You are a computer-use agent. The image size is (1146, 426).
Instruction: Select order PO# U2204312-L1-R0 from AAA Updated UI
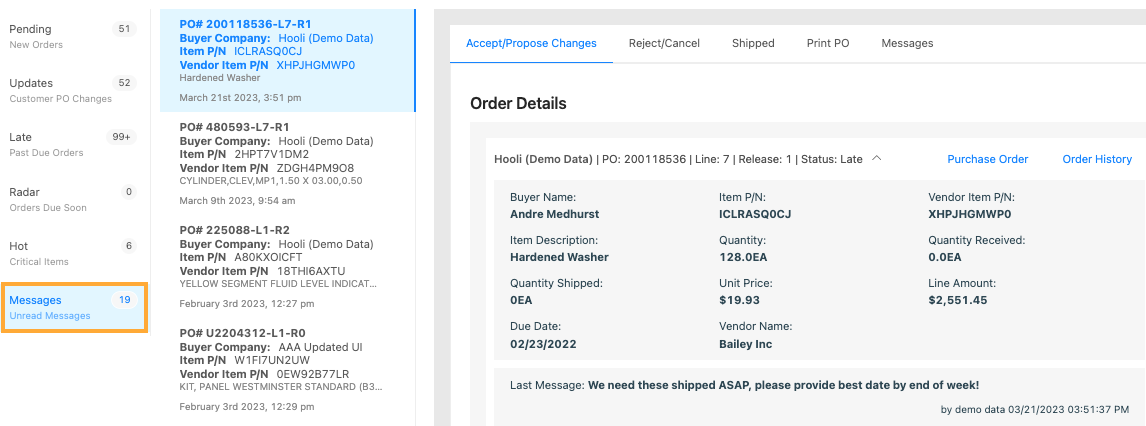coord(287,369)
